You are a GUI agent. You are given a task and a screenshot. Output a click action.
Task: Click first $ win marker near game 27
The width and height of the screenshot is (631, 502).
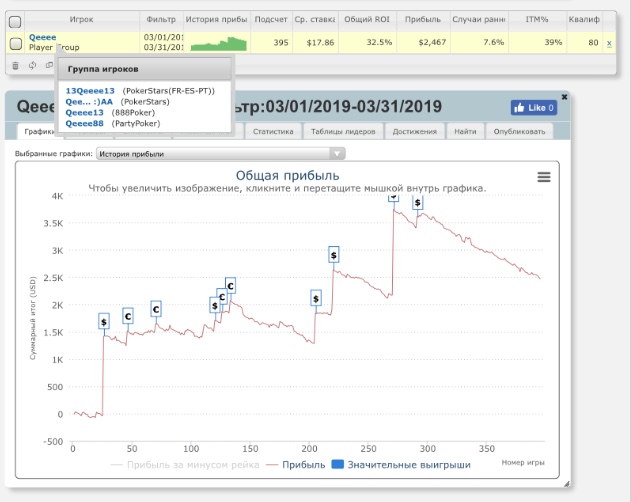pyautogui.click(x=104, y=321)
